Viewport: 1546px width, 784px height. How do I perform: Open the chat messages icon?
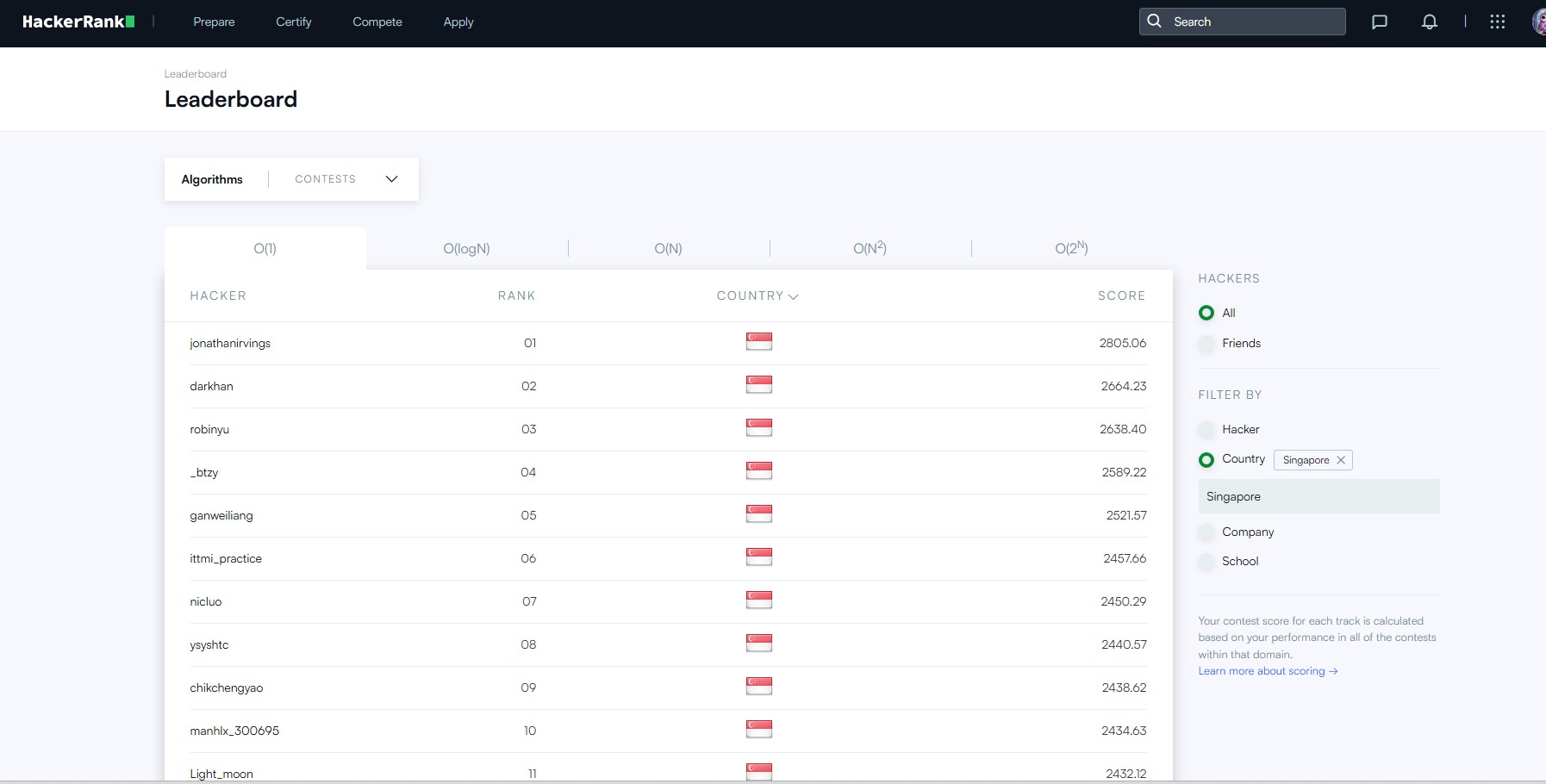tap(1378, 22)
